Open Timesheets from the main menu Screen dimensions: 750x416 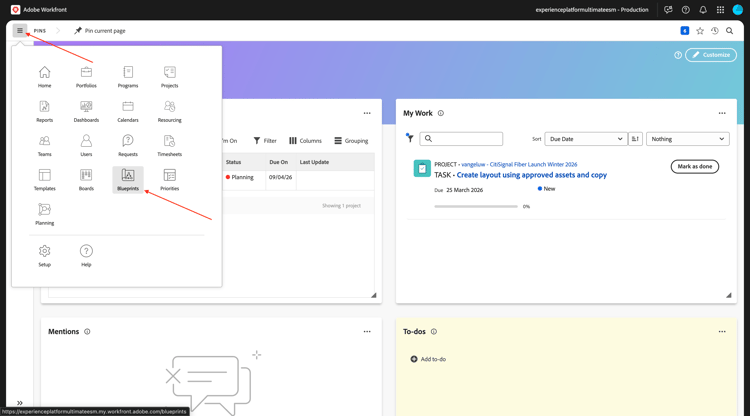click(169, 146)
